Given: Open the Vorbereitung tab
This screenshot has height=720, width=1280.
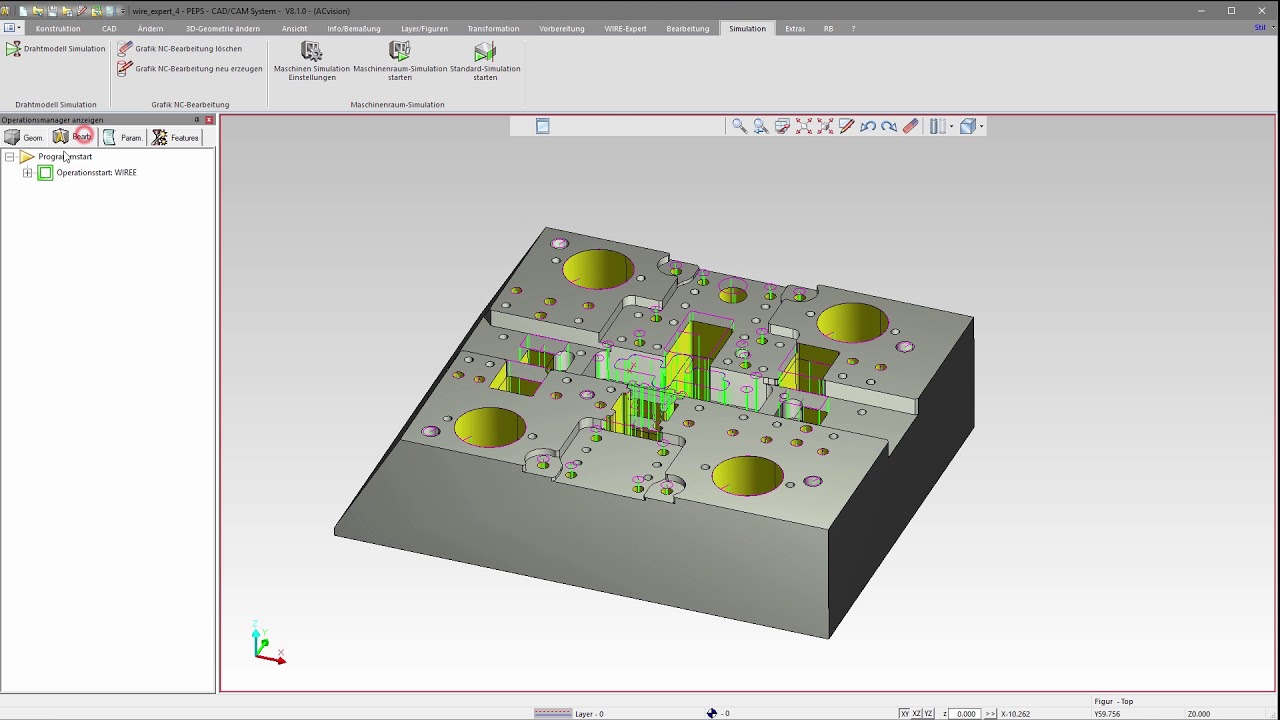Looking at the screenshot, I should point(562,29).
